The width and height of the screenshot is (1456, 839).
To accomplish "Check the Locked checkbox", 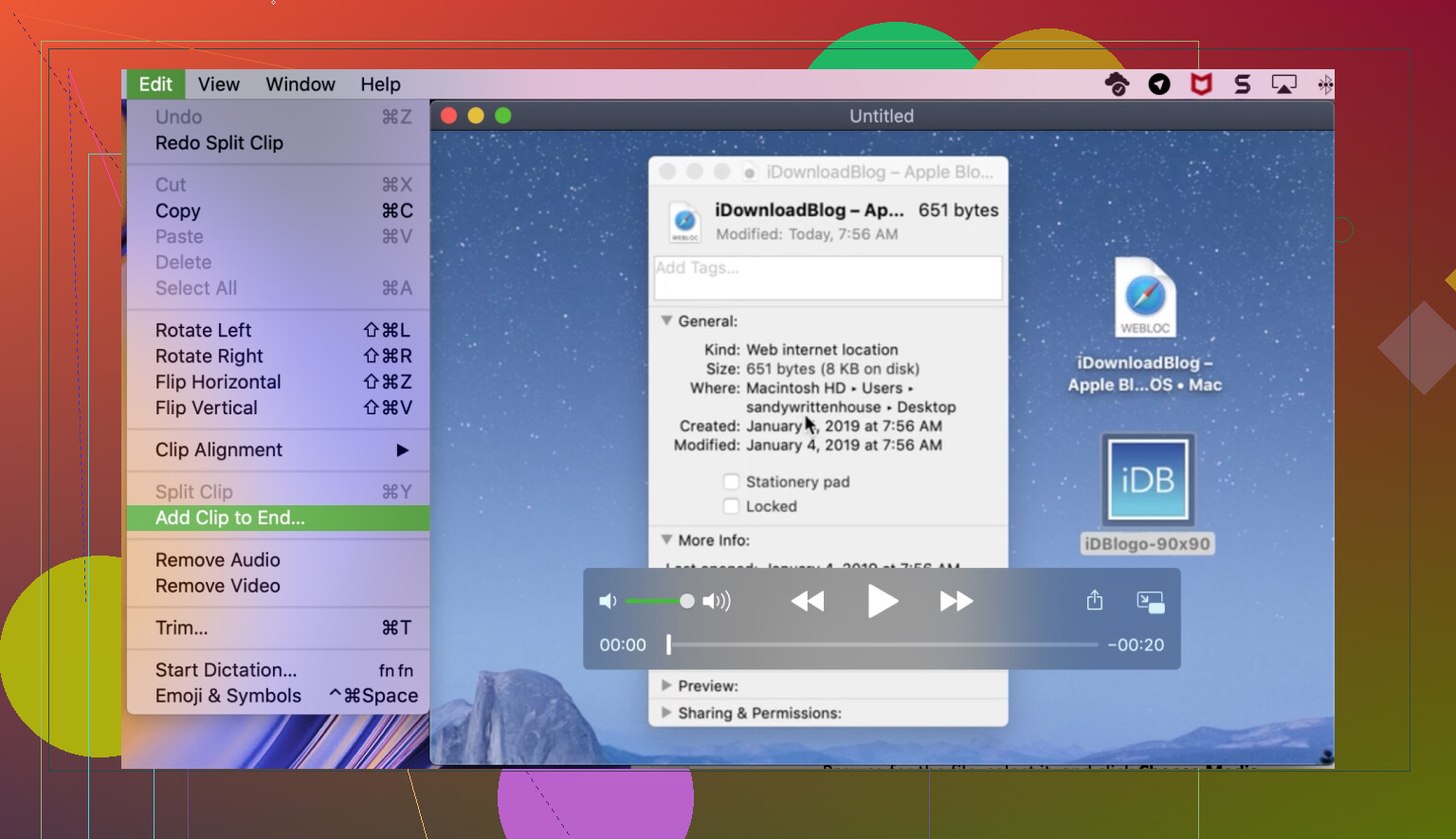I will [x=731, y=506].
